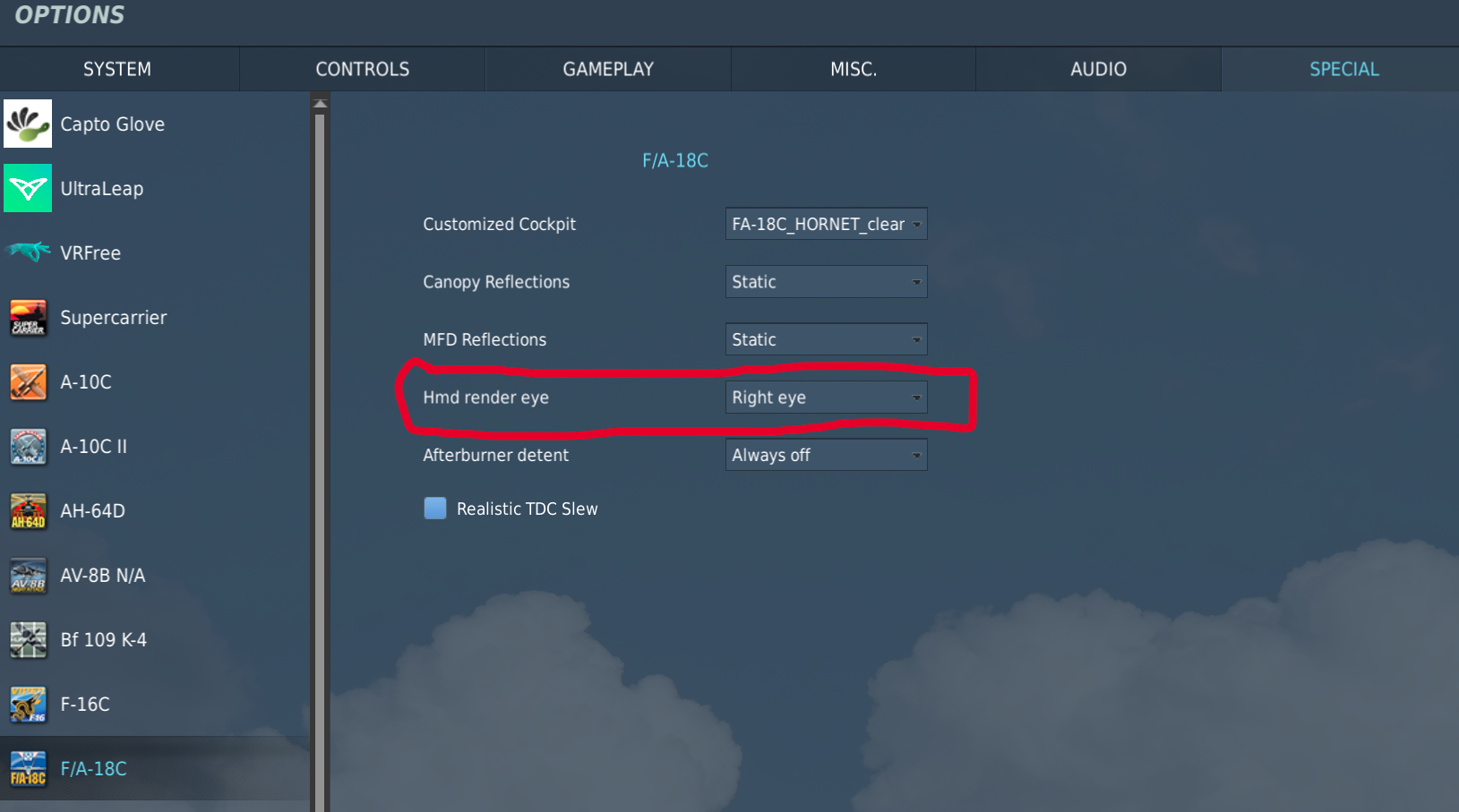Select UltraLeap in the module list

click(102, 189)
